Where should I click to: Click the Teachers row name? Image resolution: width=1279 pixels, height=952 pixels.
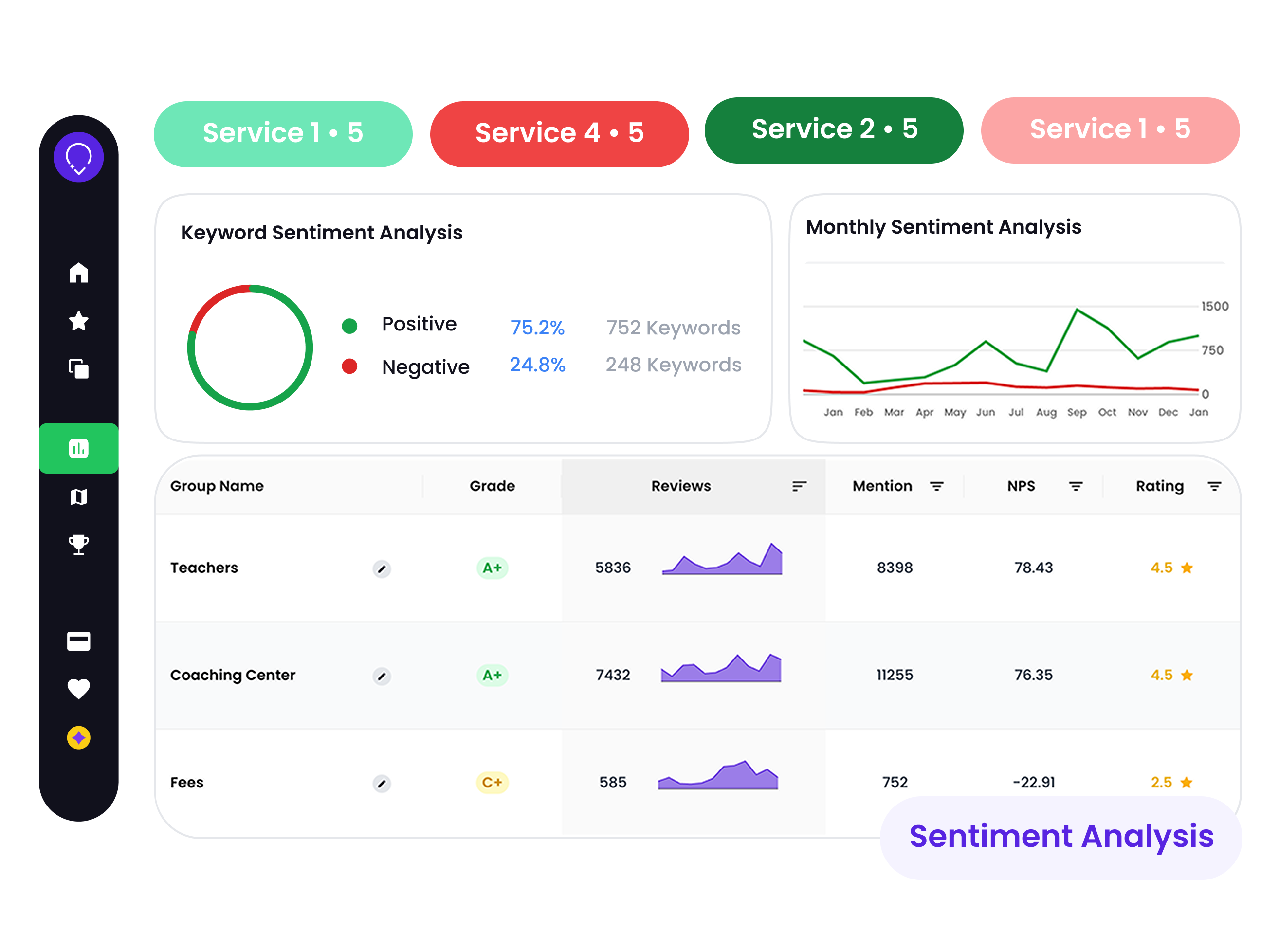point(204,568)
